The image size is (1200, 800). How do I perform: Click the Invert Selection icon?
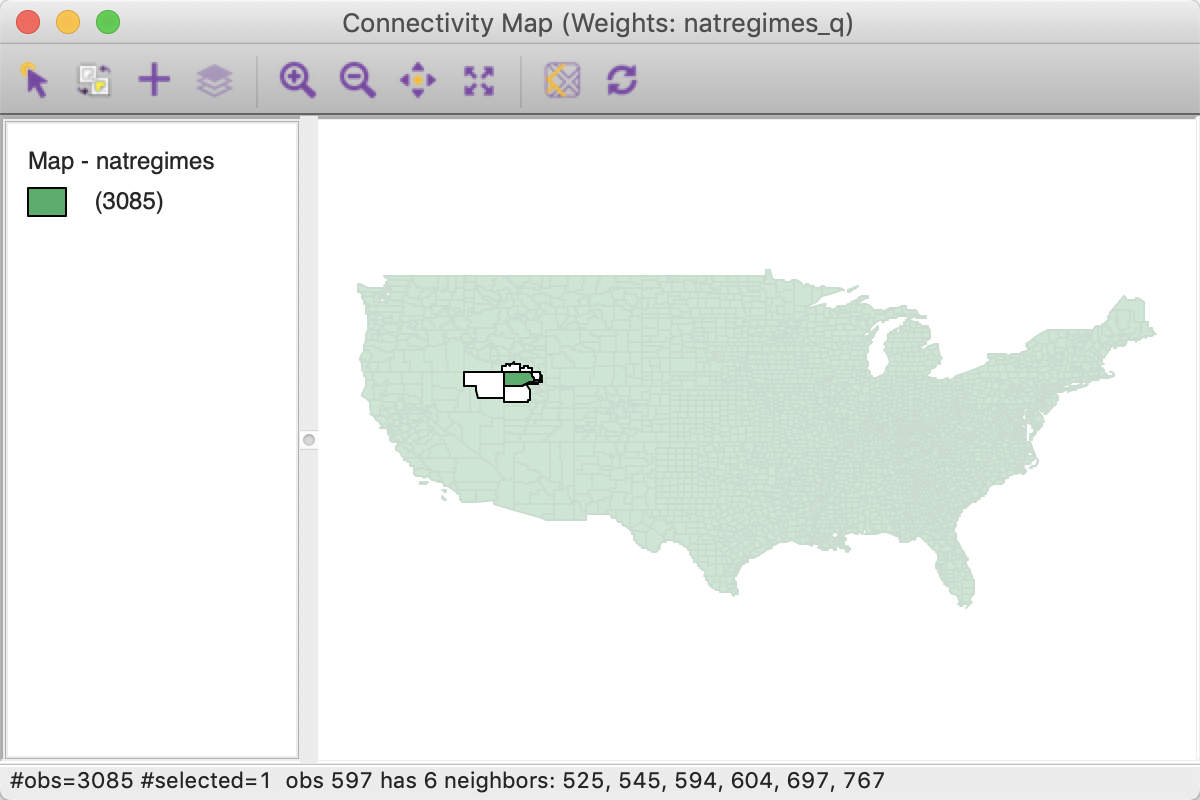point(94,79)
